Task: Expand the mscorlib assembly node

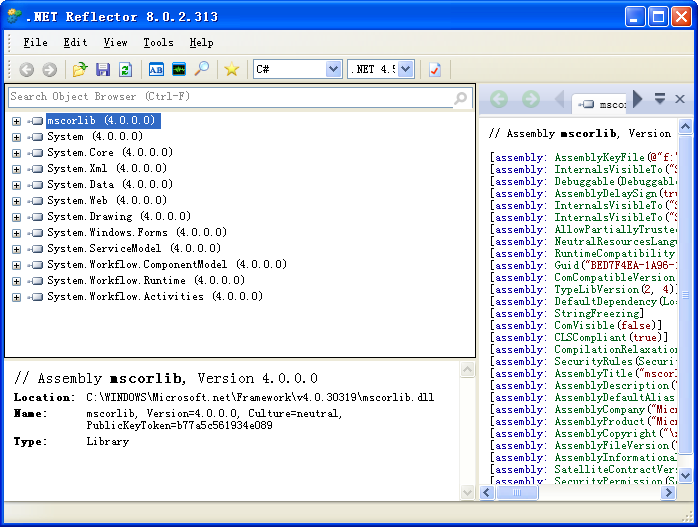Action: (x=16, y=121)
